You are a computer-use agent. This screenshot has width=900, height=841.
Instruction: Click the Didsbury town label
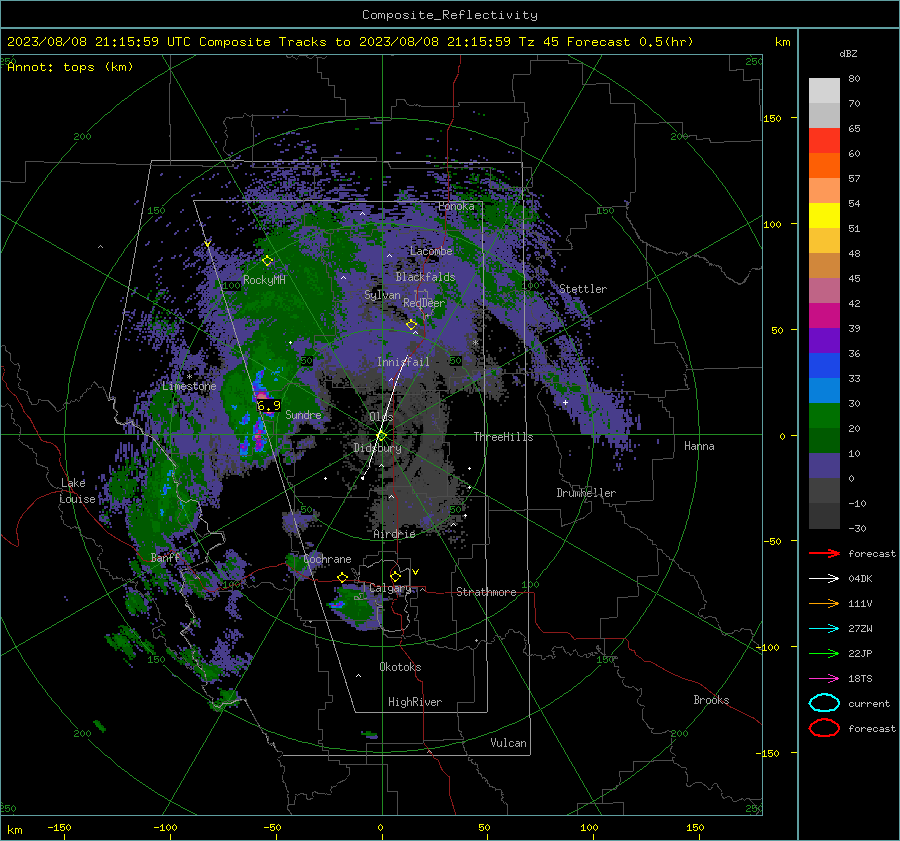click(x=378, y=448)
